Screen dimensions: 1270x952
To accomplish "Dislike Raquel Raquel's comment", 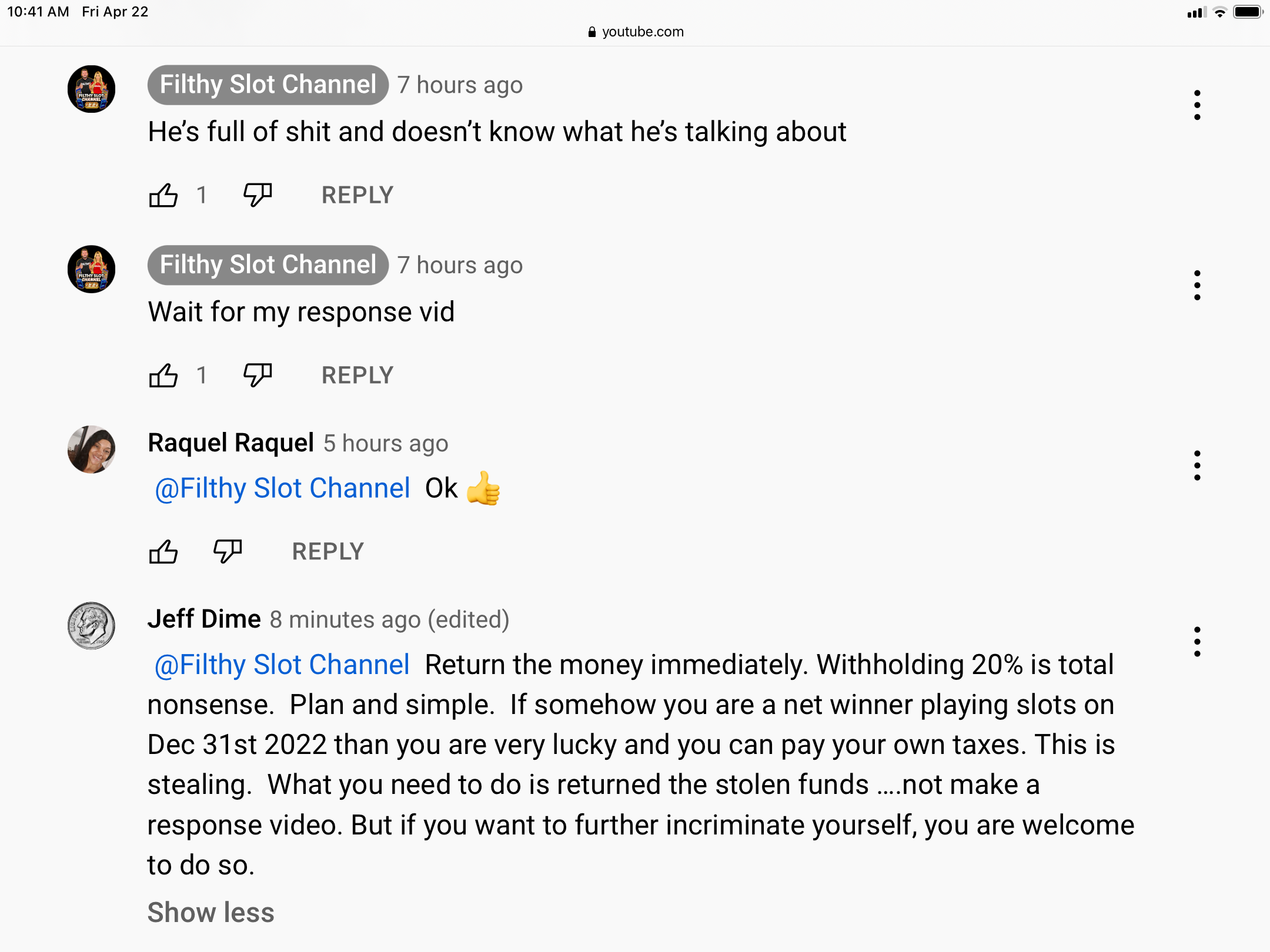I will 228,552.
